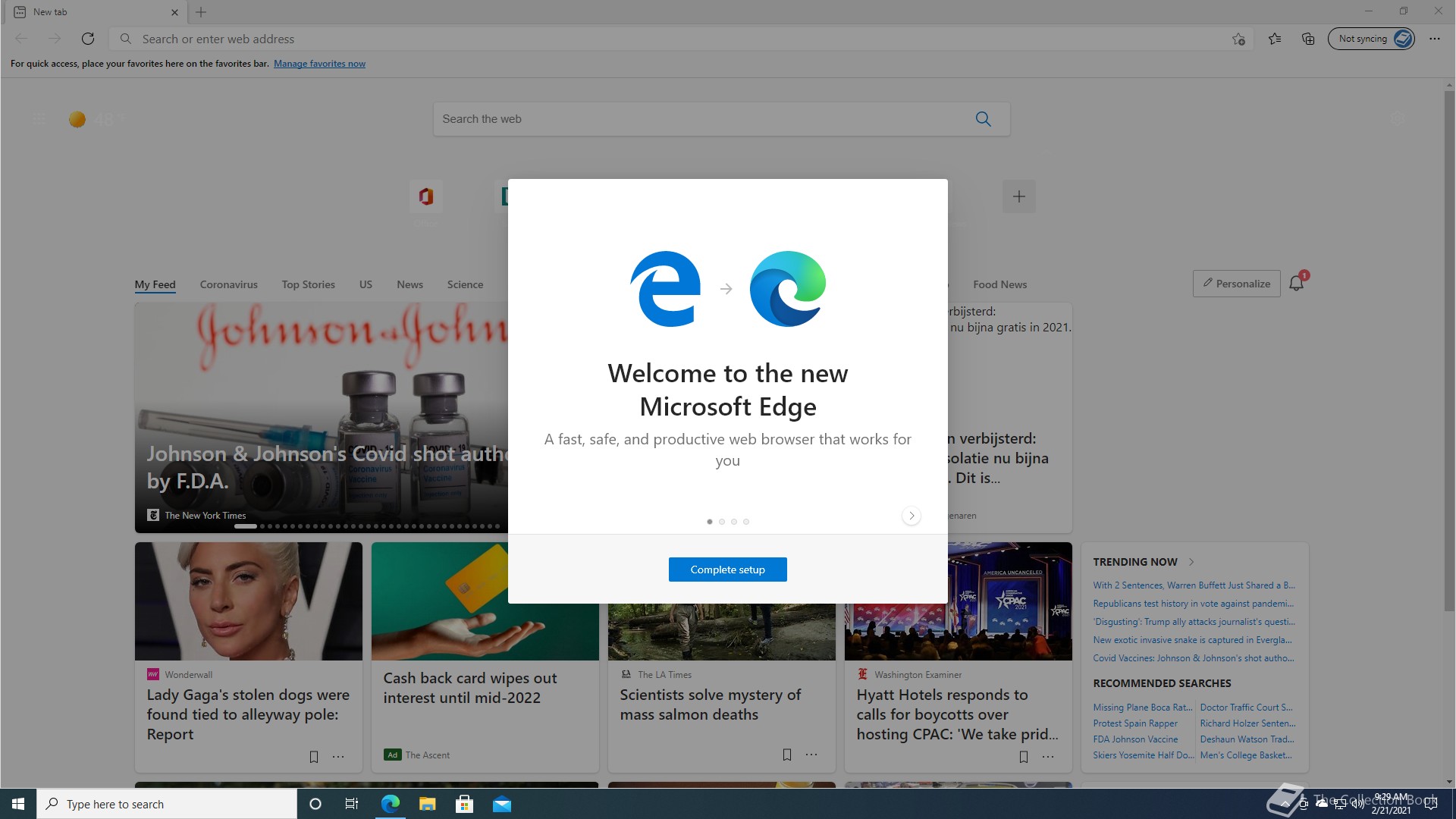This screenshot has height=819, width=1456.
Task: Open Mail app from taskbar
Action: click(502, 804)
